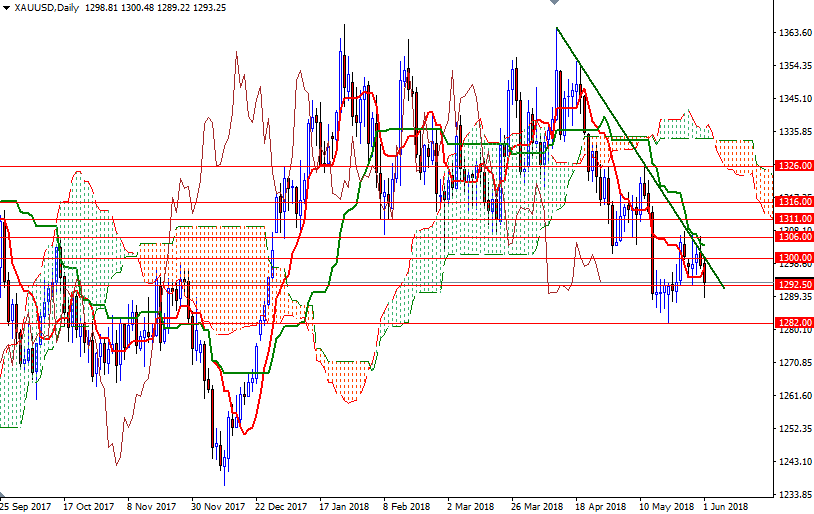Image resolution: width=814 pixels, height=514 pixels.
Task: Click the 25 Sep 2017 date label
Action: tap(27, 506)
